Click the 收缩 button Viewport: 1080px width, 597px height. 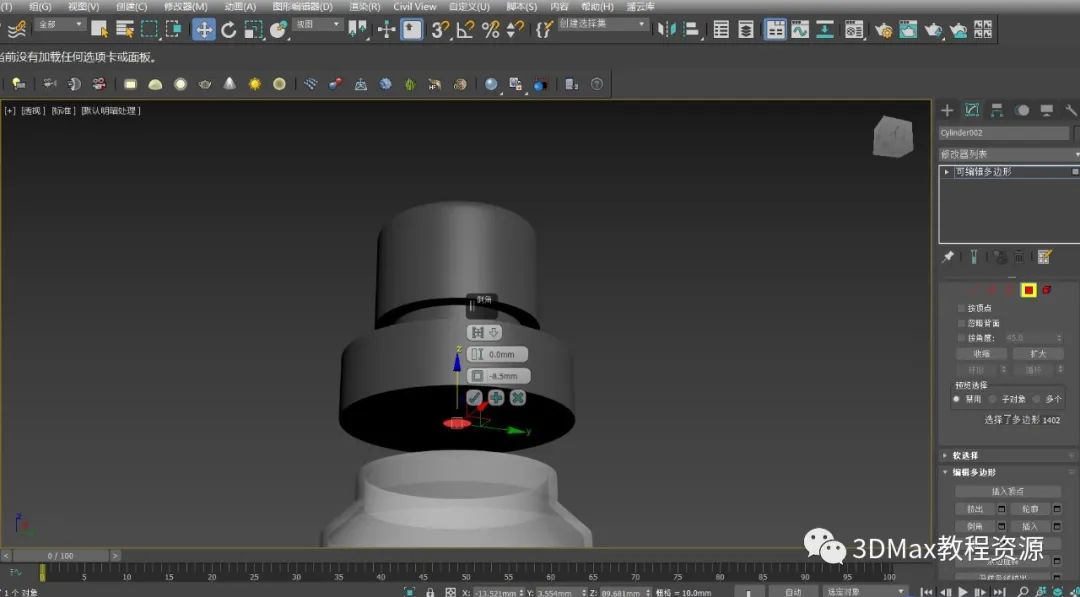point(980,354)
